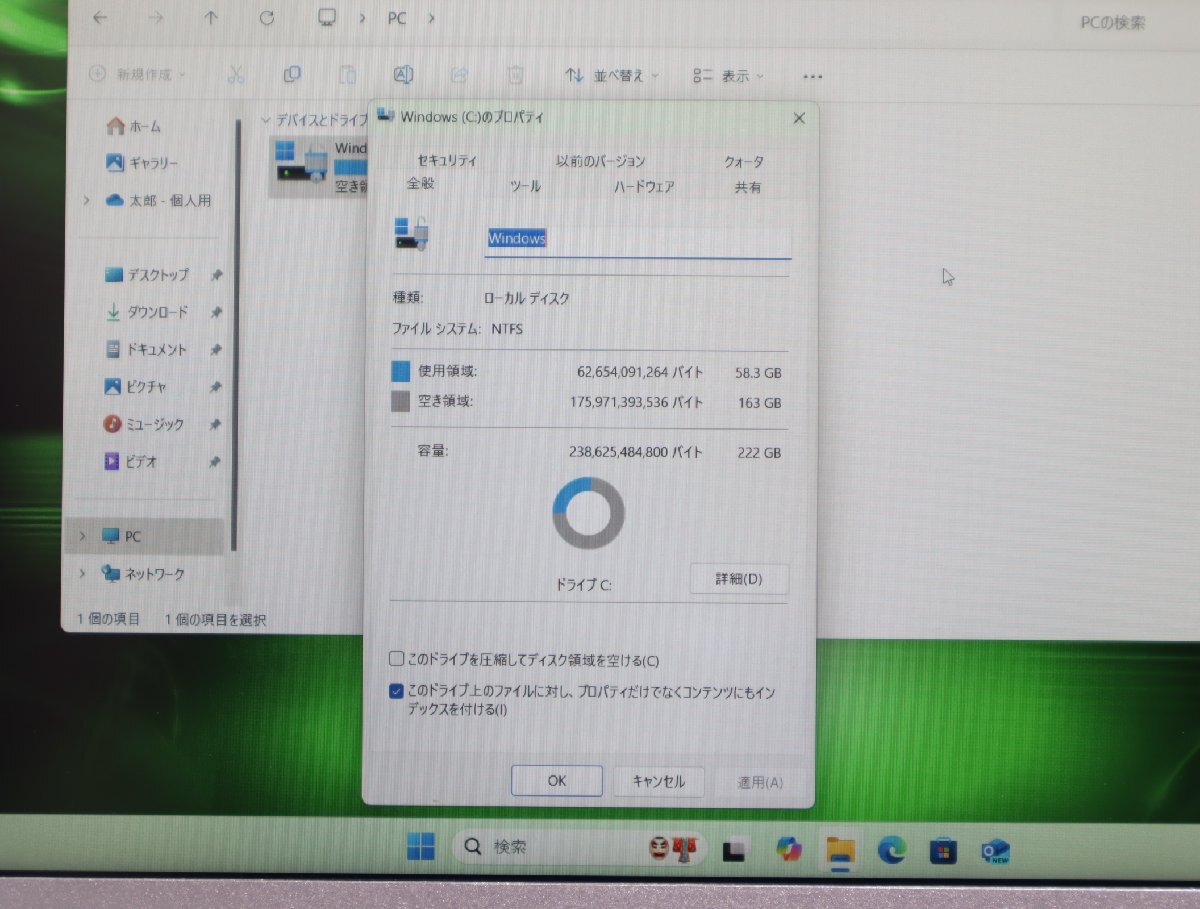Click the chevron after PC in address bar

point(431,18)
